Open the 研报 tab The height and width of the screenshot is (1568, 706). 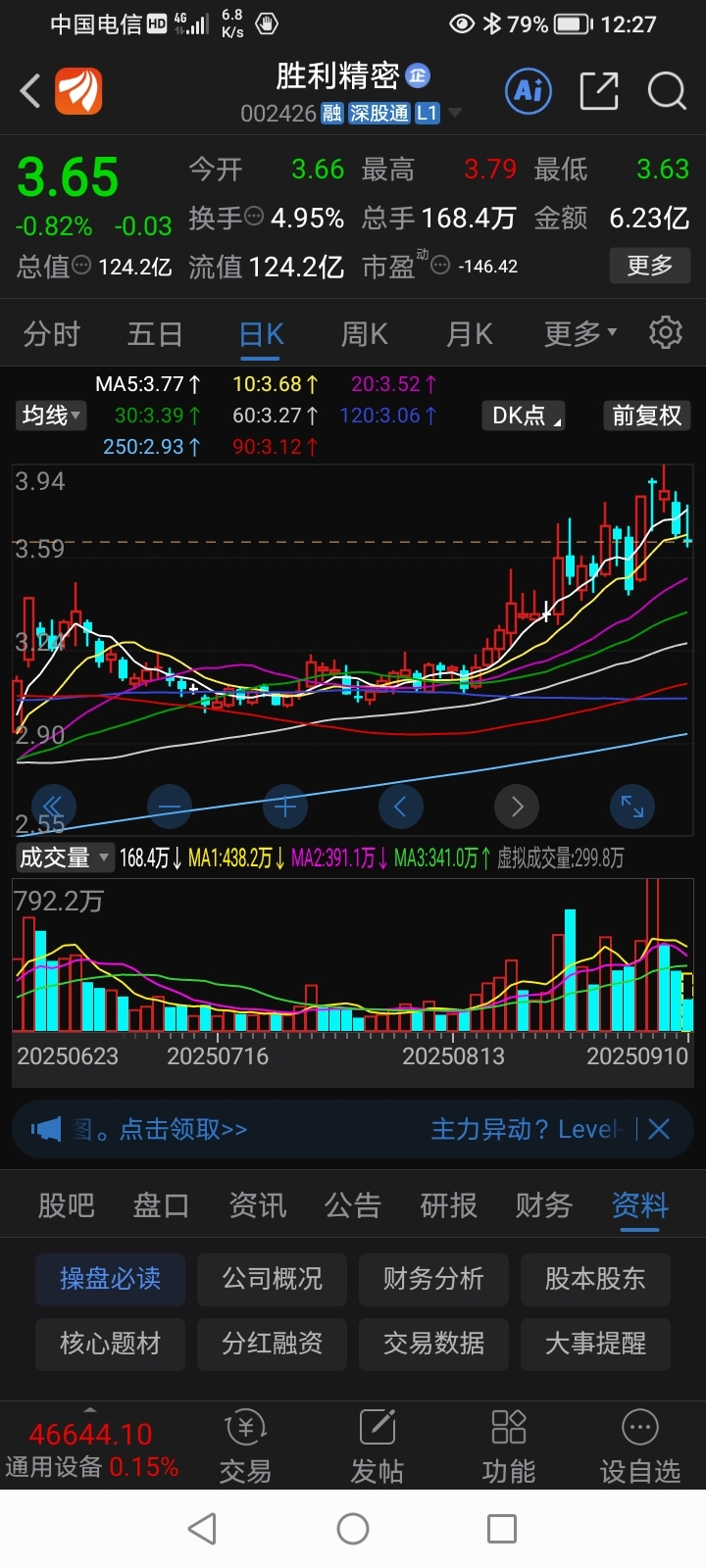[x=449, y=1205]
